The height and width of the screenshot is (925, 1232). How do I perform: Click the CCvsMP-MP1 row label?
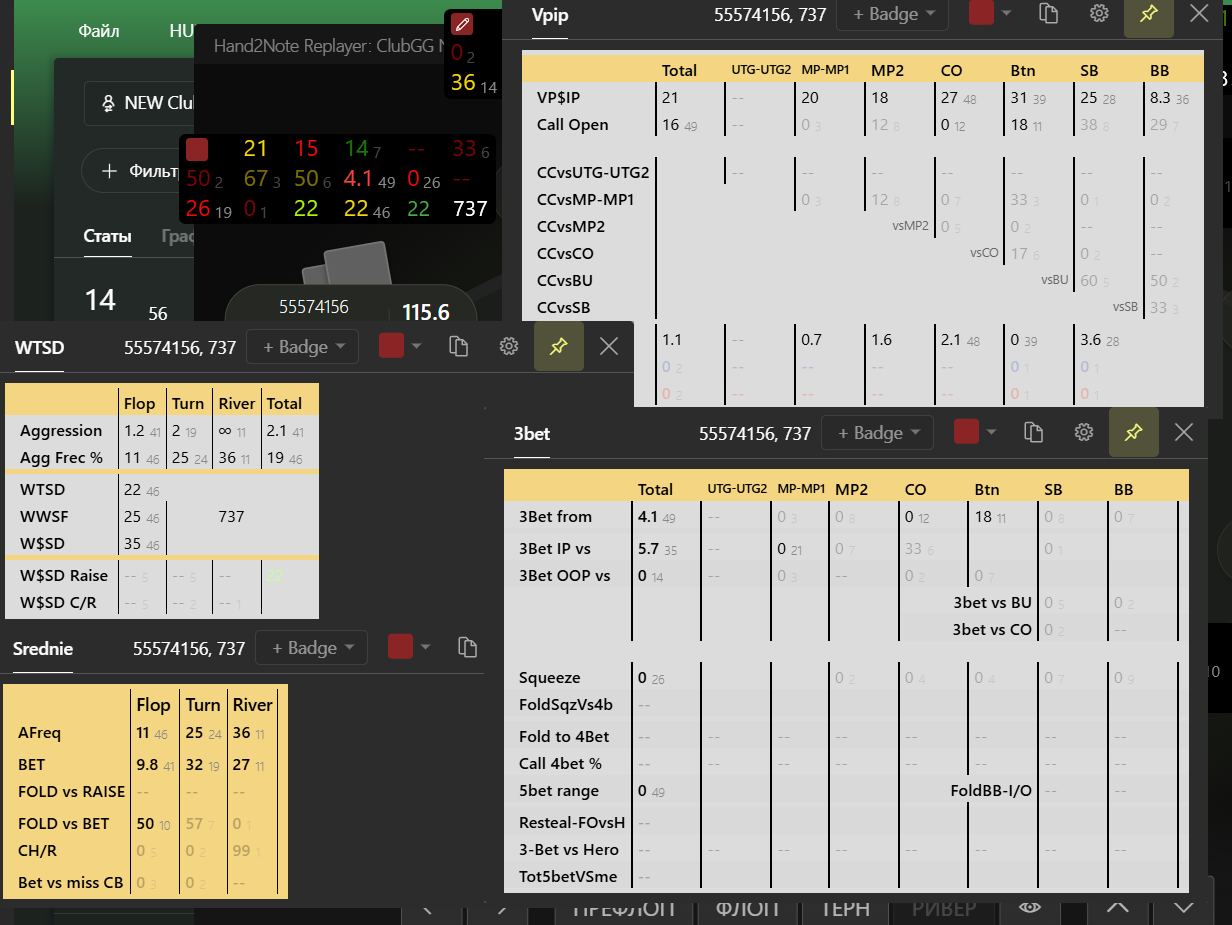585,200
